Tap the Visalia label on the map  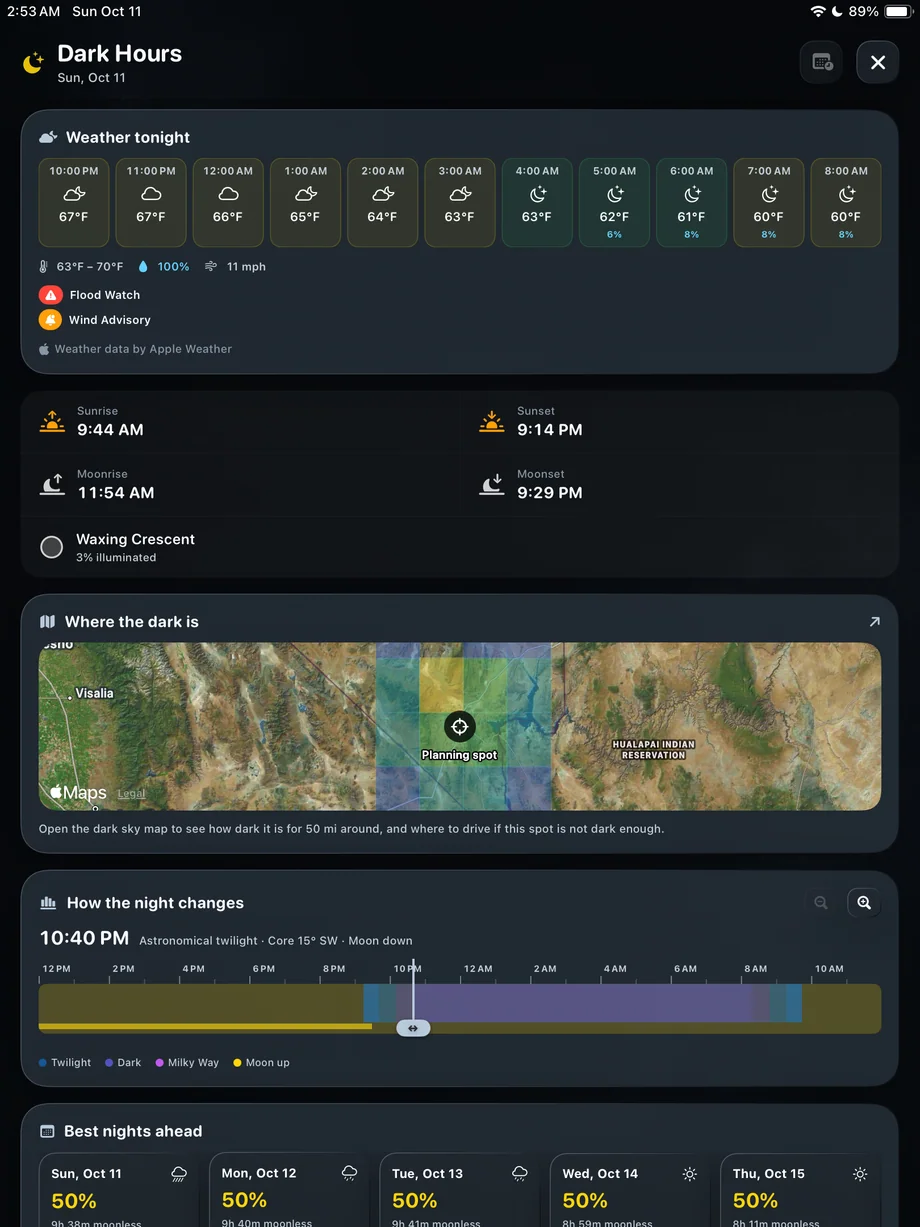pos(94,693)
